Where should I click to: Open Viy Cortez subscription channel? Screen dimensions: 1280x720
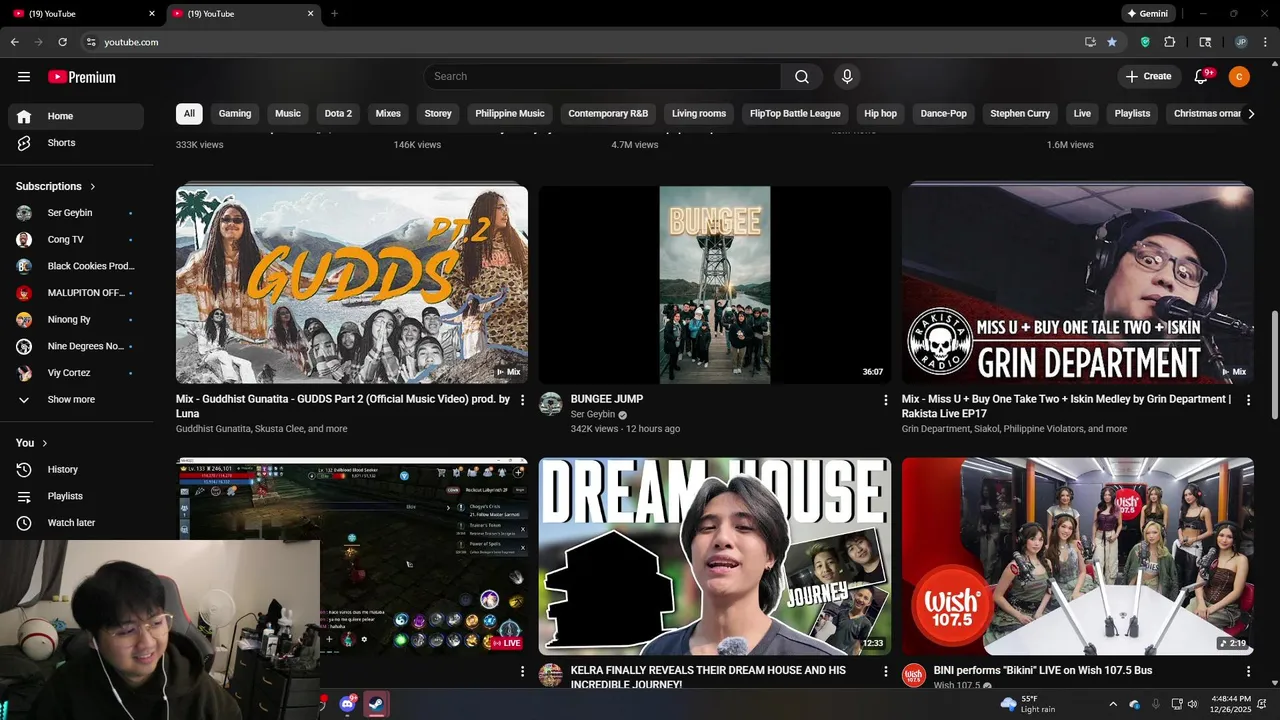76,373
